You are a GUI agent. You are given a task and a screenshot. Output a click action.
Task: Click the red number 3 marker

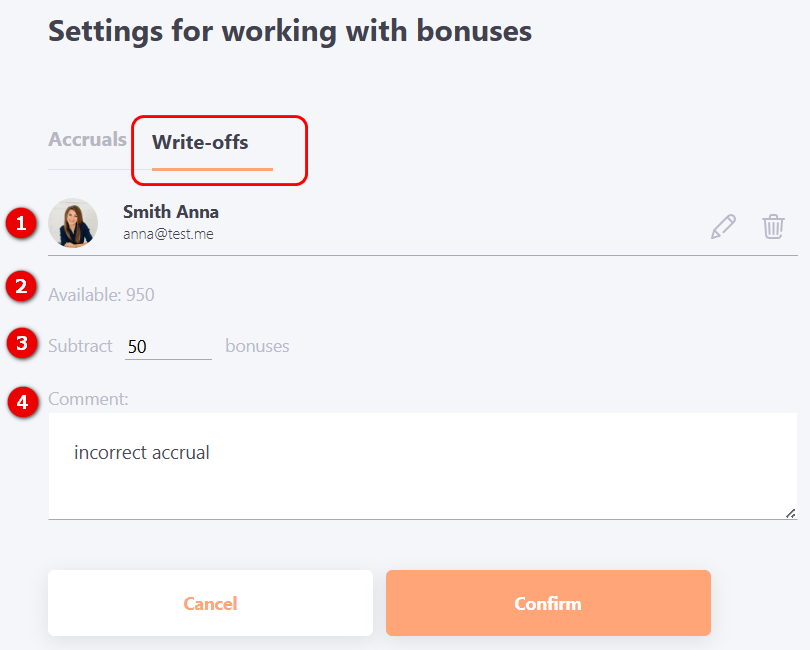pos(22,343)
